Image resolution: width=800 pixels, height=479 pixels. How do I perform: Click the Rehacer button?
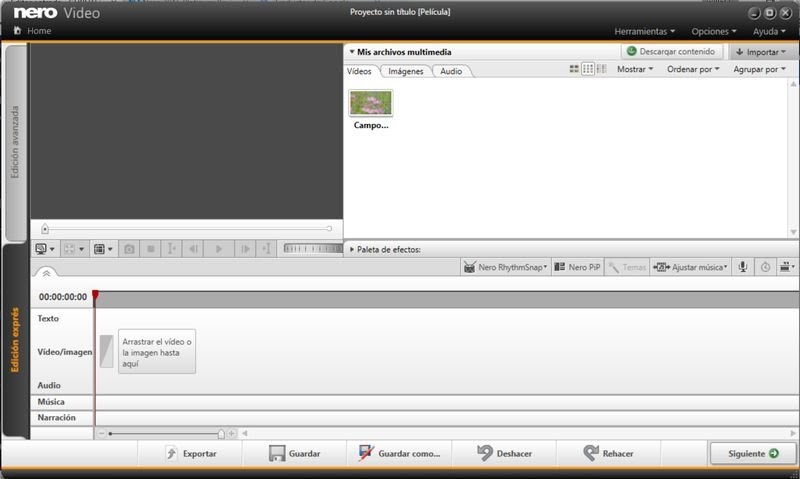pyautogui.click(x=608, y=453)
